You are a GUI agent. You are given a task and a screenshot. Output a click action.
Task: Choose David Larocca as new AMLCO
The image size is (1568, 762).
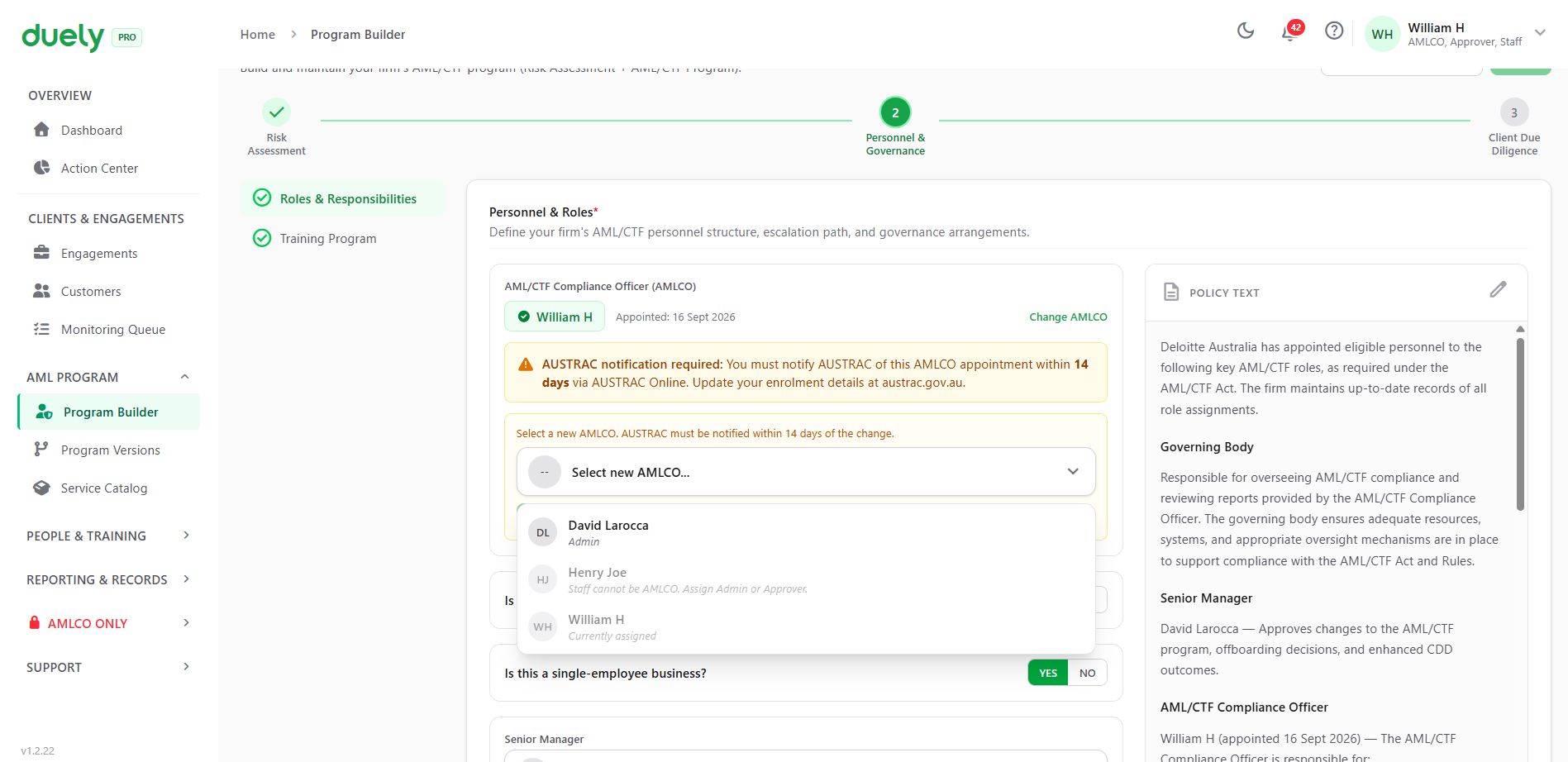806,532
